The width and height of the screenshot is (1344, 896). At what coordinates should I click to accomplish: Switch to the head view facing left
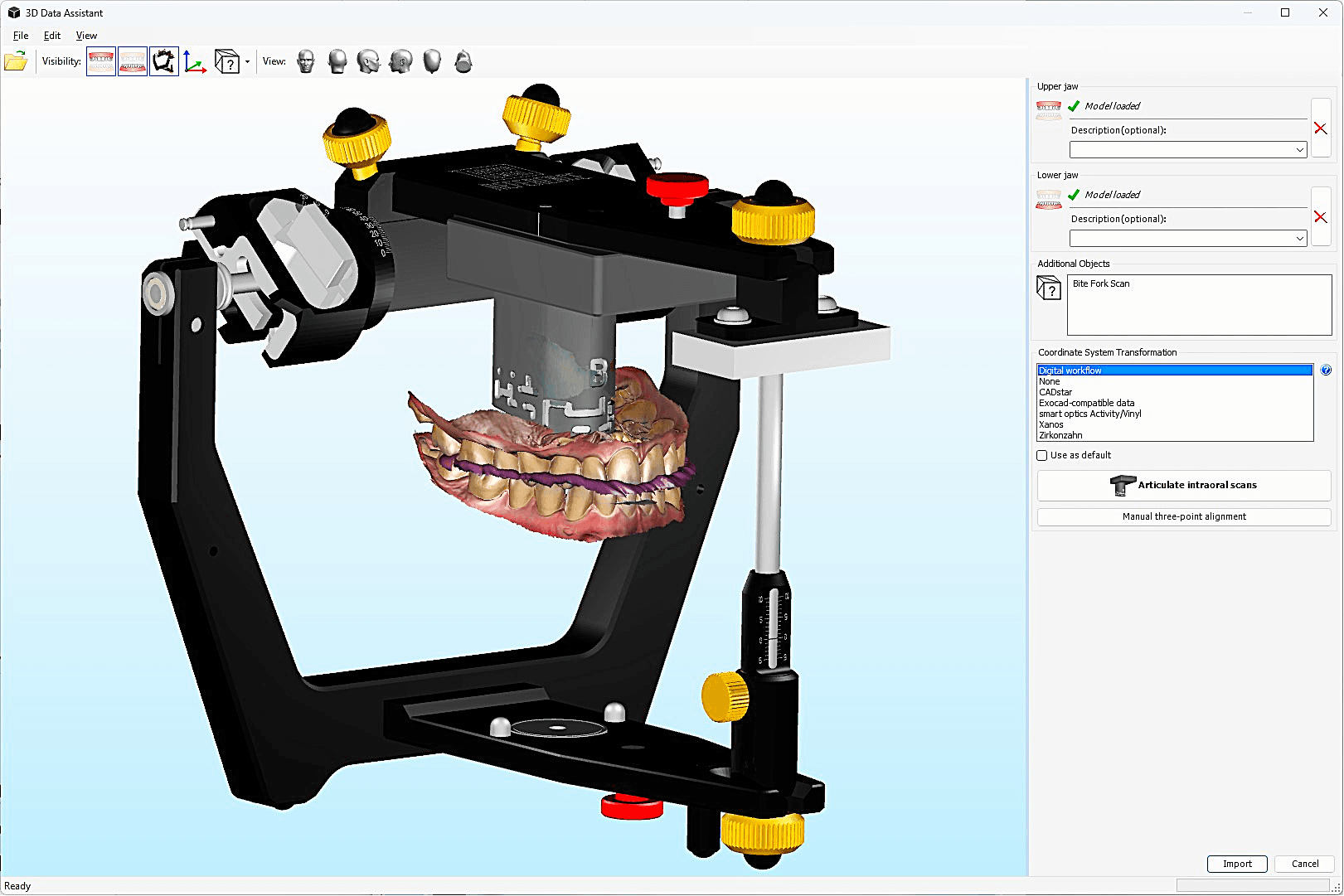[x=400, y=61]
